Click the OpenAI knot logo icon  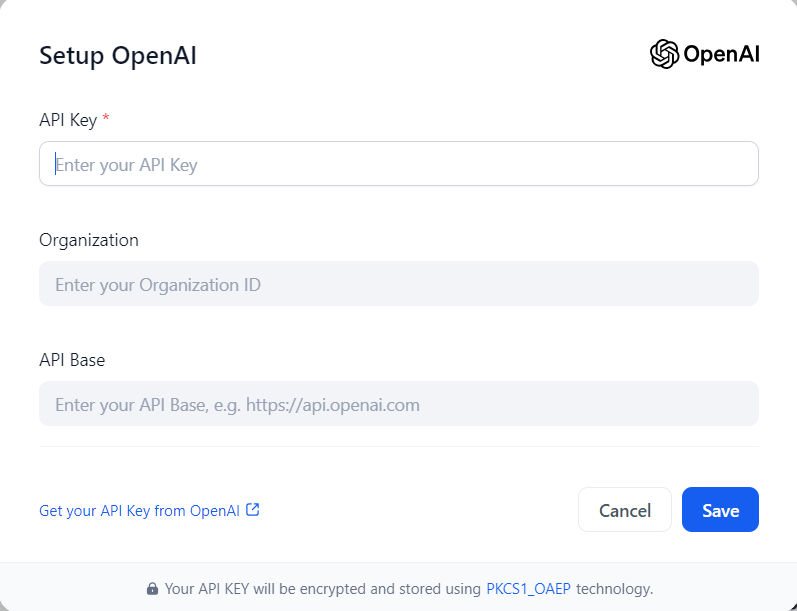[664, 54]
